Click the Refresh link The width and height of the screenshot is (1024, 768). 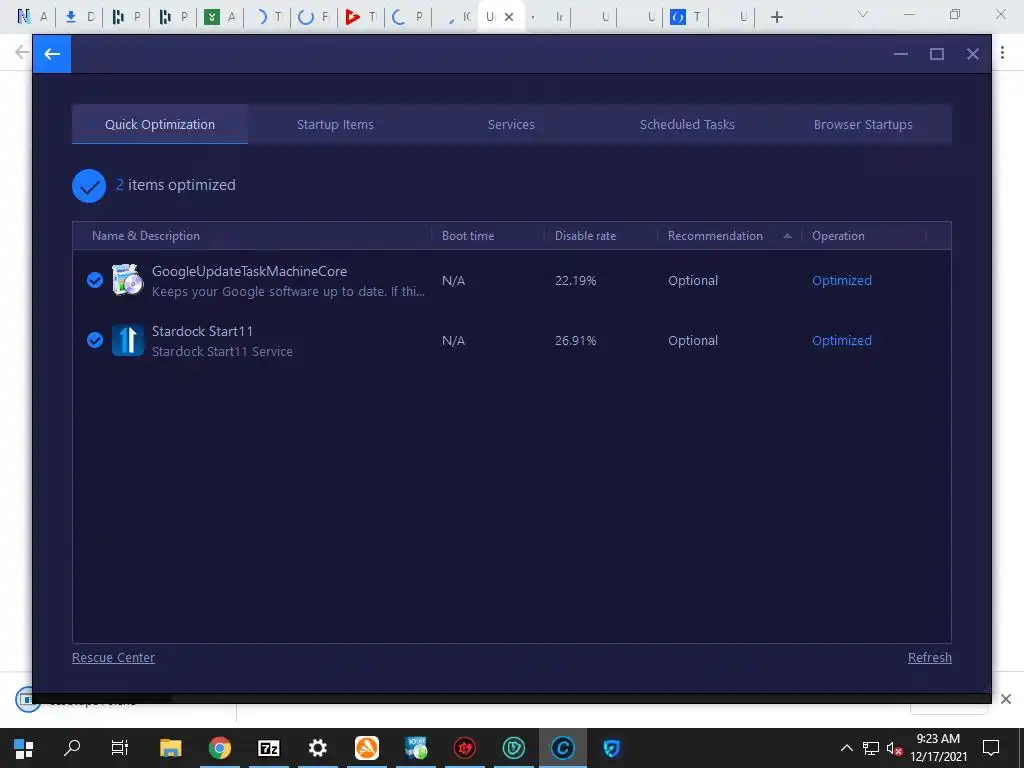click(929, 658)
